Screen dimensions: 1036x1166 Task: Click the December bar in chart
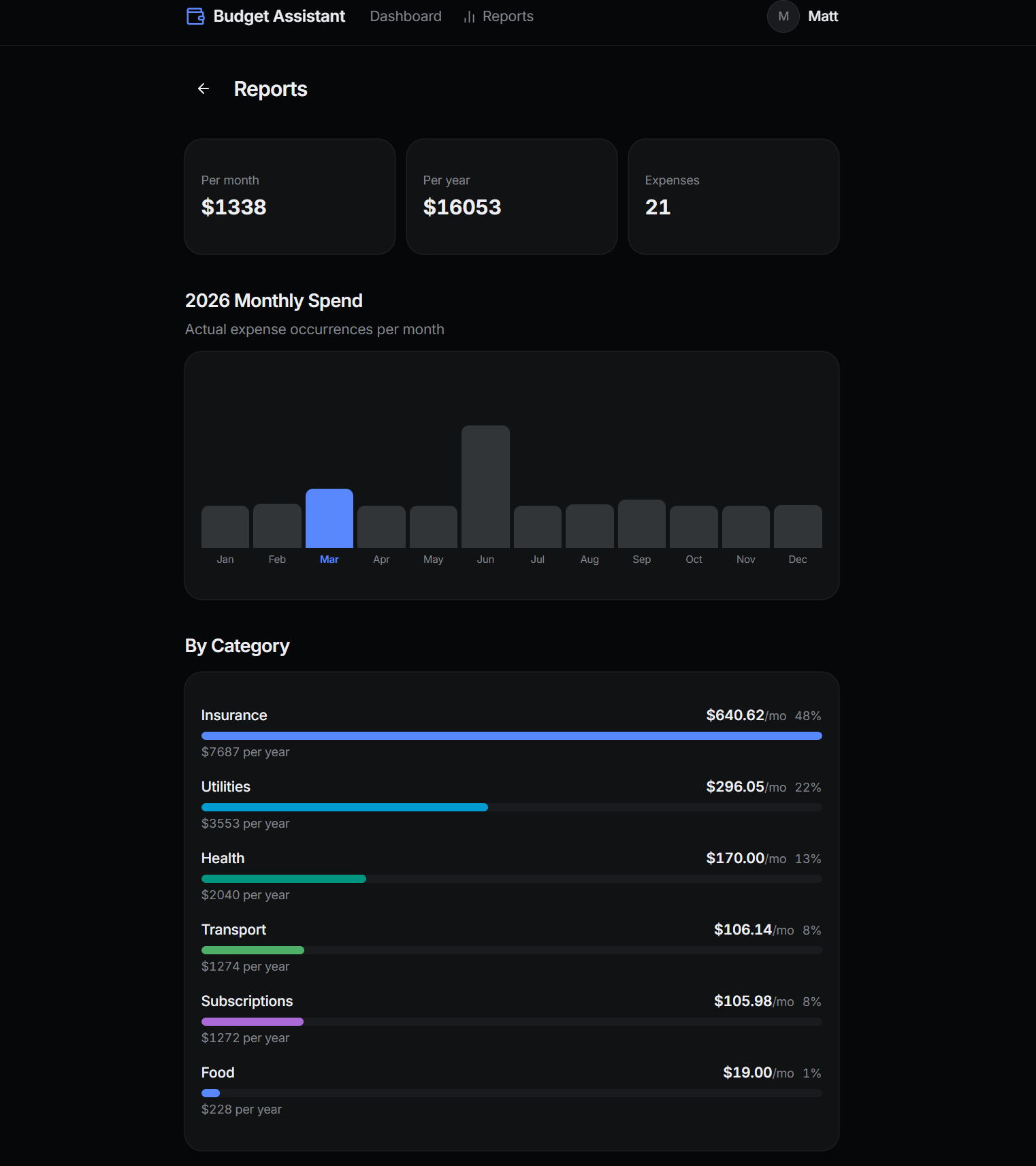click(x=798, y=526)
